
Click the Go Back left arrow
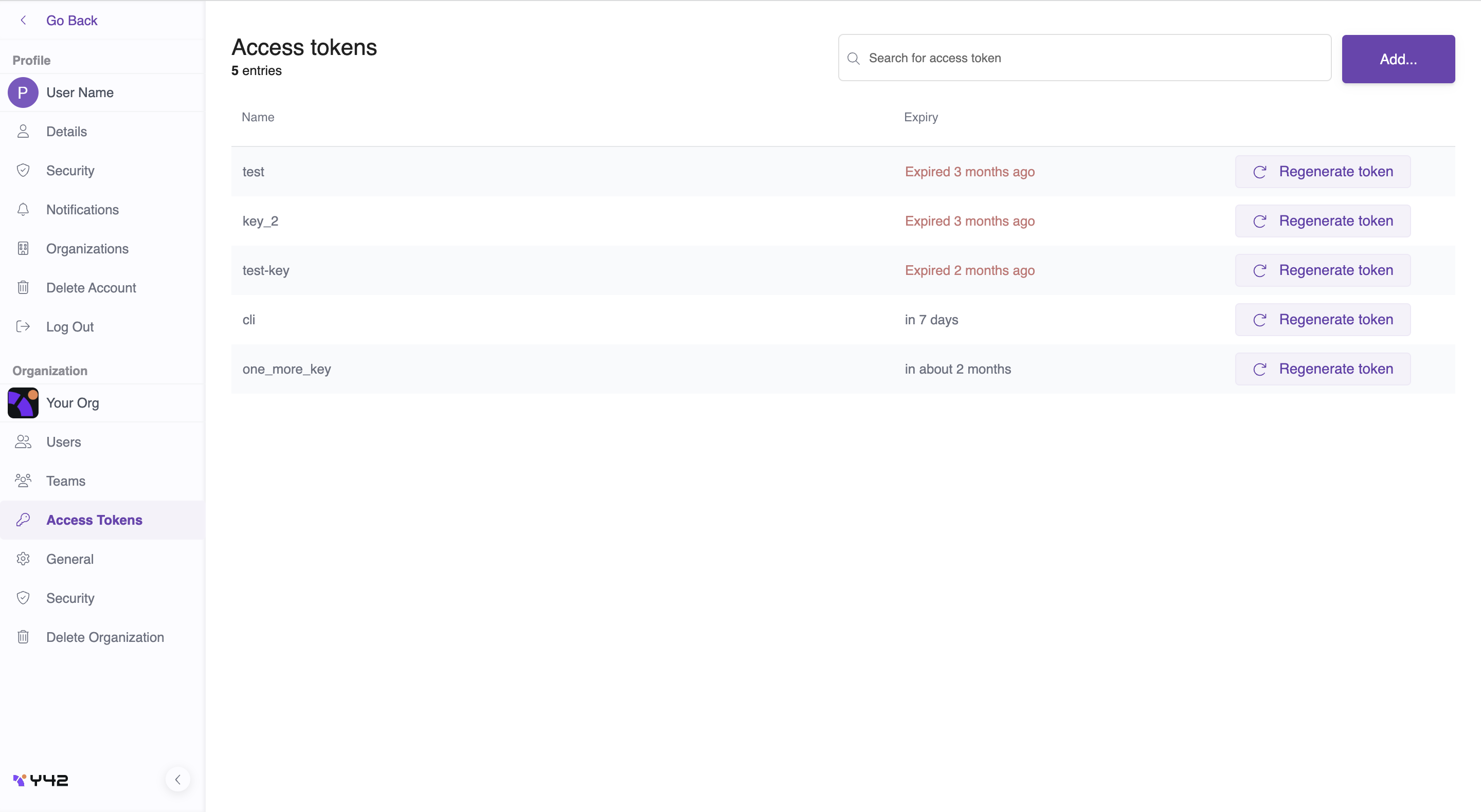coord(24,20)
